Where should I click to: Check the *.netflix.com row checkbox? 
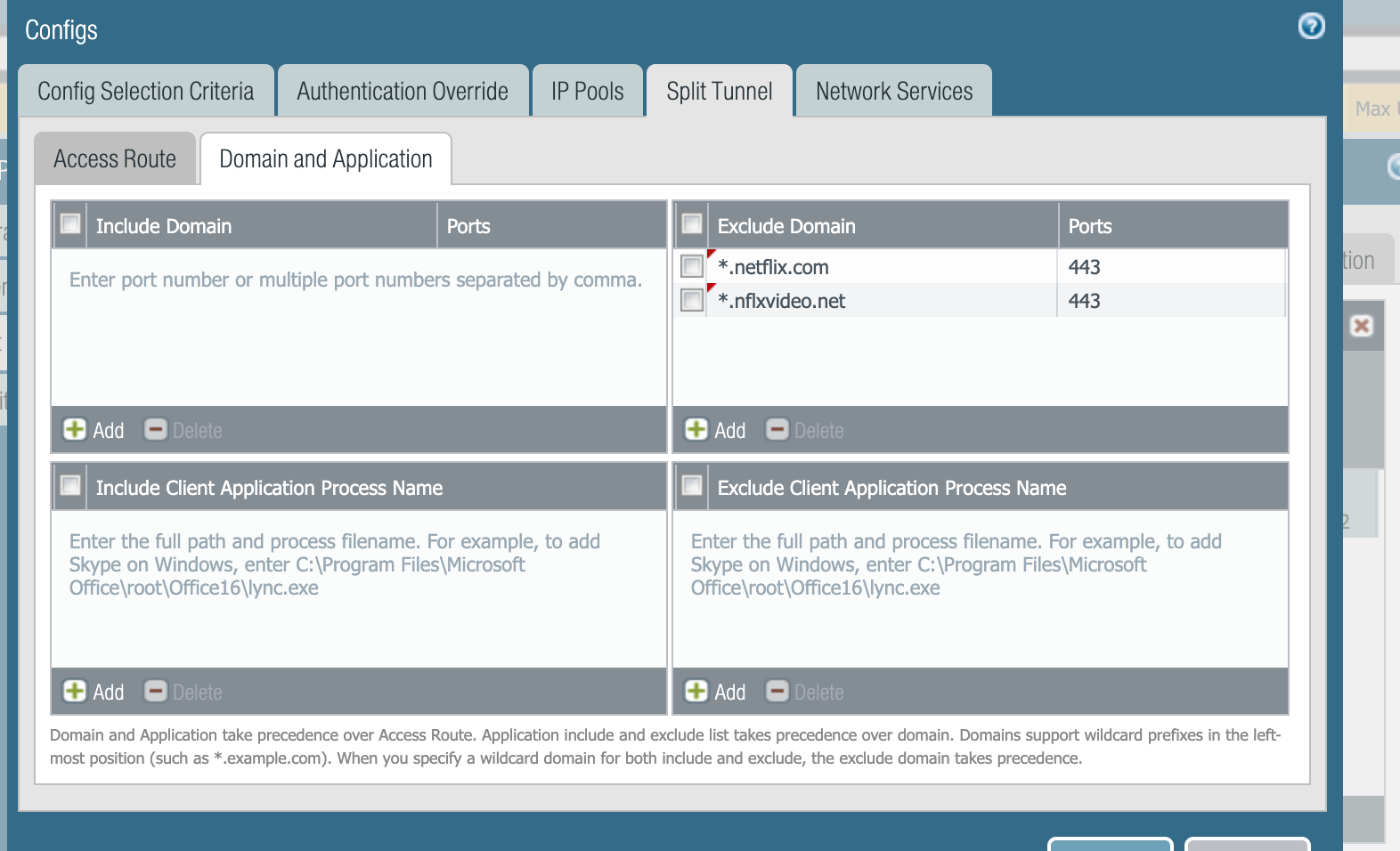(691, 267)
